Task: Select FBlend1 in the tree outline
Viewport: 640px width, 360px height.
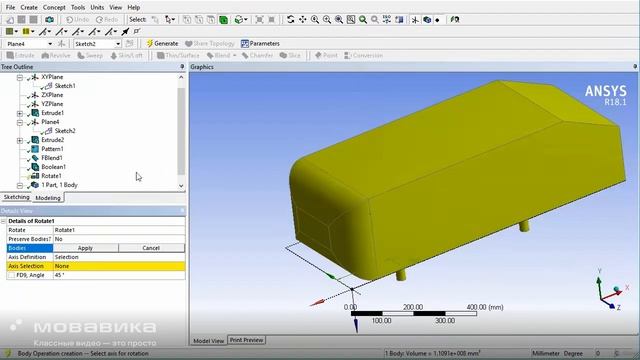Action: 52,158
